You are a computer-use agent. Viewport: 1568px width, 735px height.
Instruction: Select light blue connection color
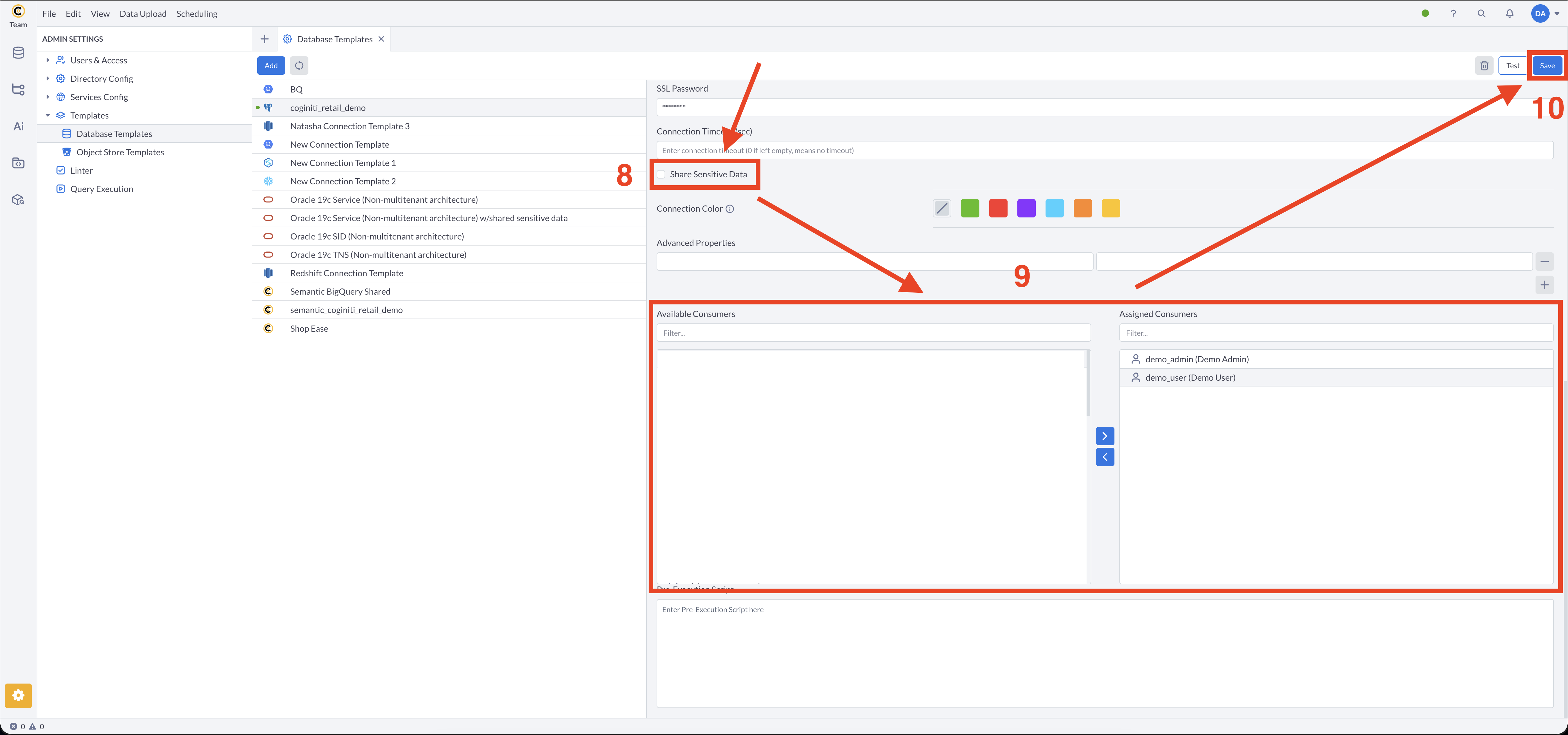point(1054,209)
